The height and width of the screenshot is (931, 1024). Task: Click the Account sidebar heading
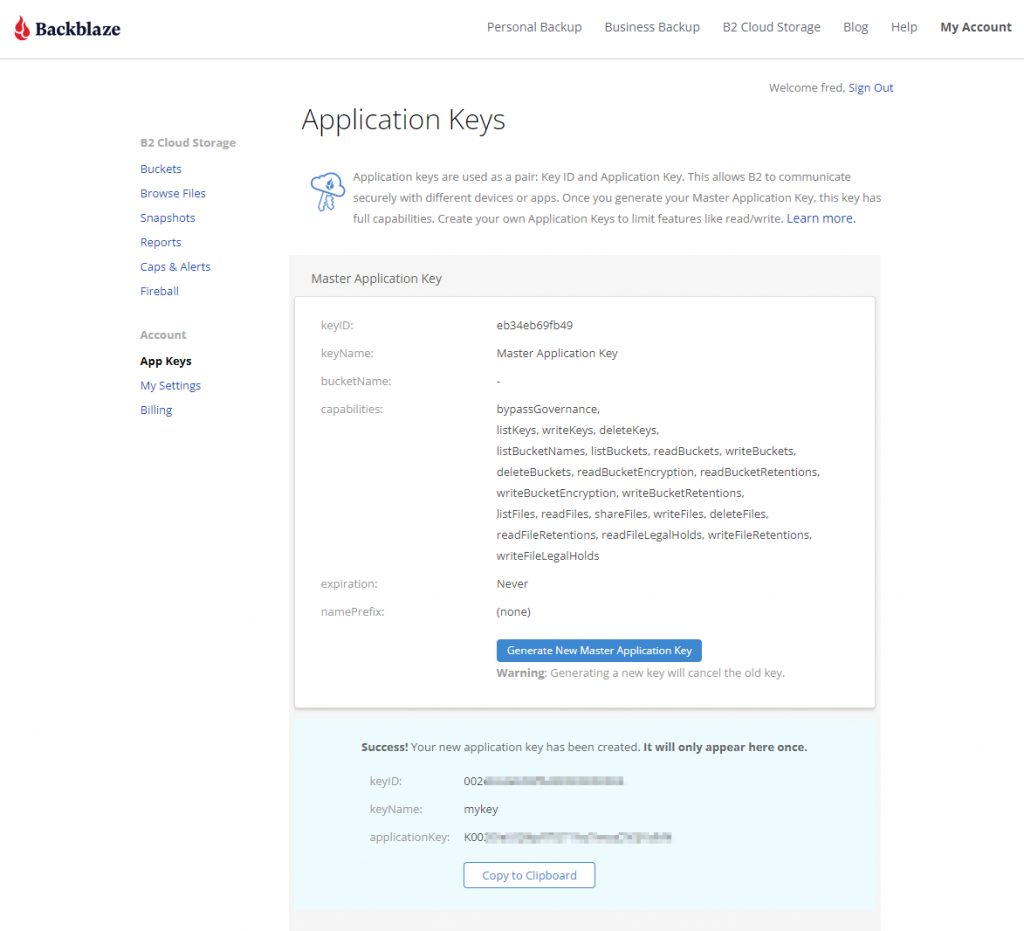[x=163, y=335]
